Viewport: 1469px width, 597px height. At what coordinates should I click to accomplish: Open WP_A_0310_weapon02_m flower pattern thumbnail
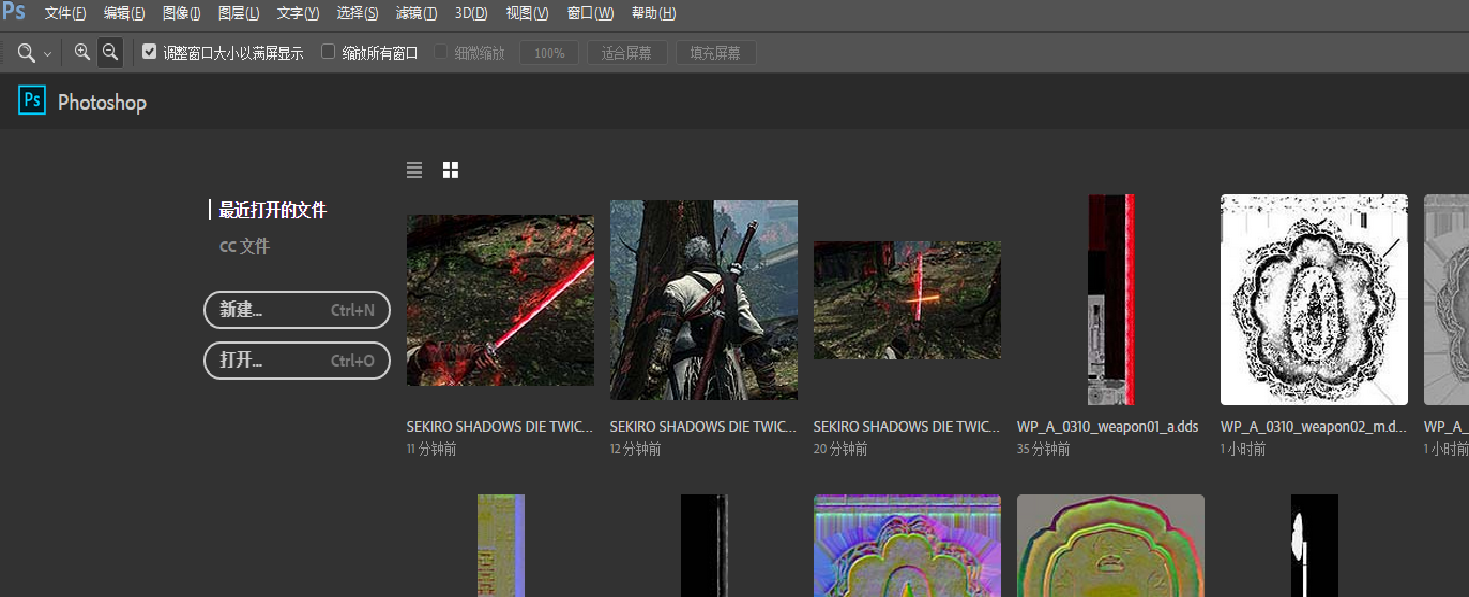[x=1314, y=299]
